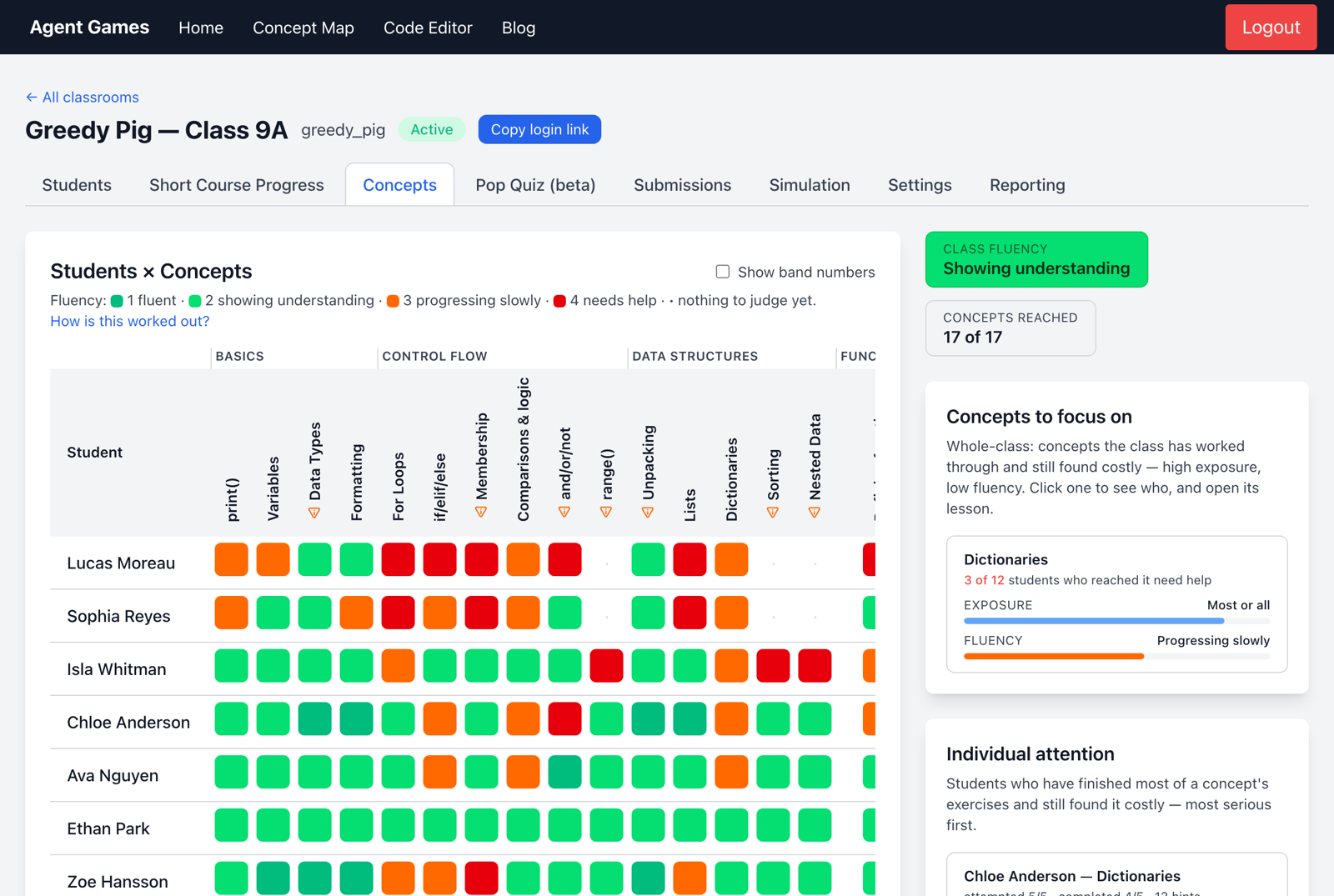Viewport: 1334px width, 896px height.
Task: Click the orange triangle under Unpacking
Action: click(x=648, y=513)
